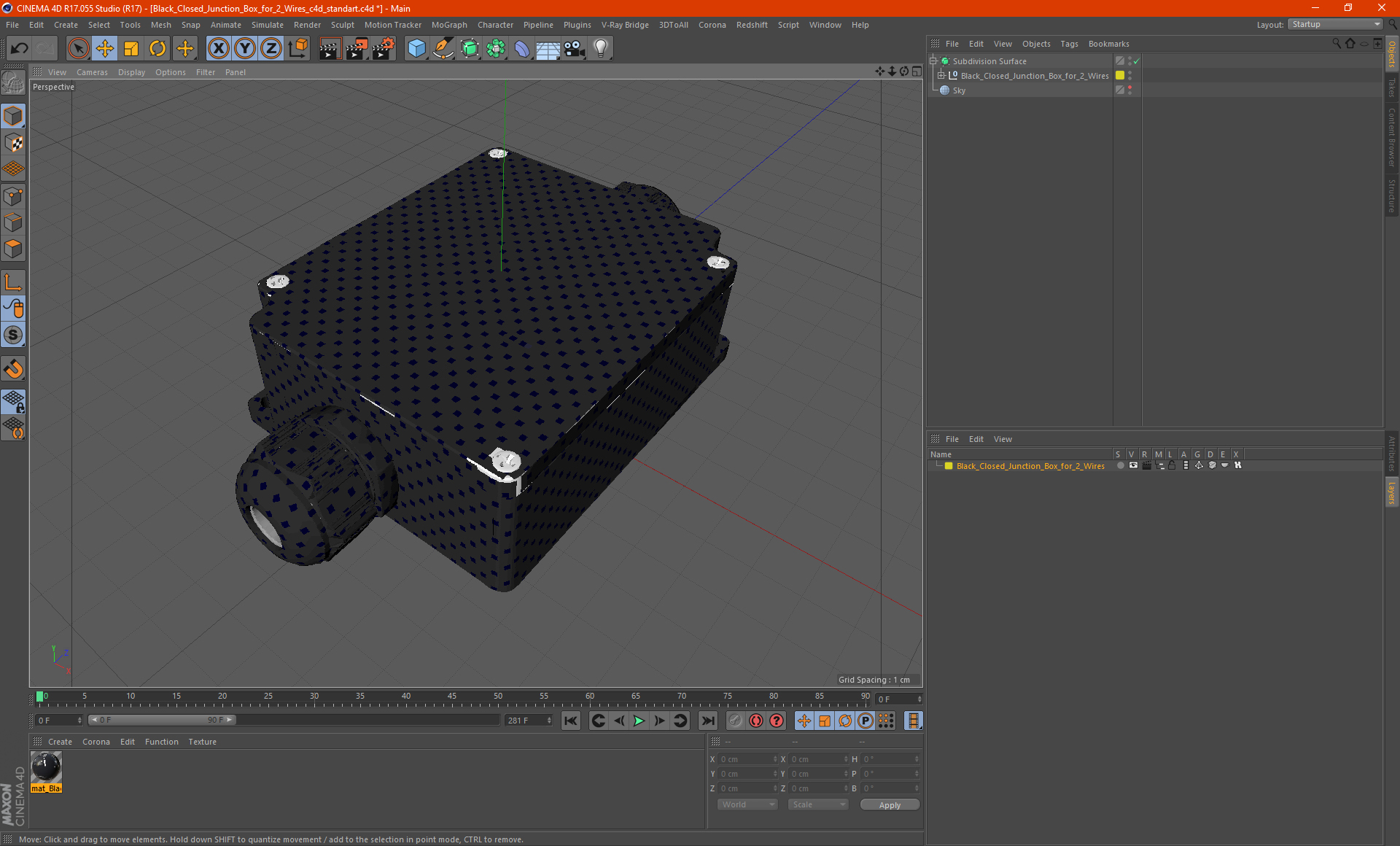
Task: Click the Apply button in coordinates panel
Action: (x=886, y=804)
